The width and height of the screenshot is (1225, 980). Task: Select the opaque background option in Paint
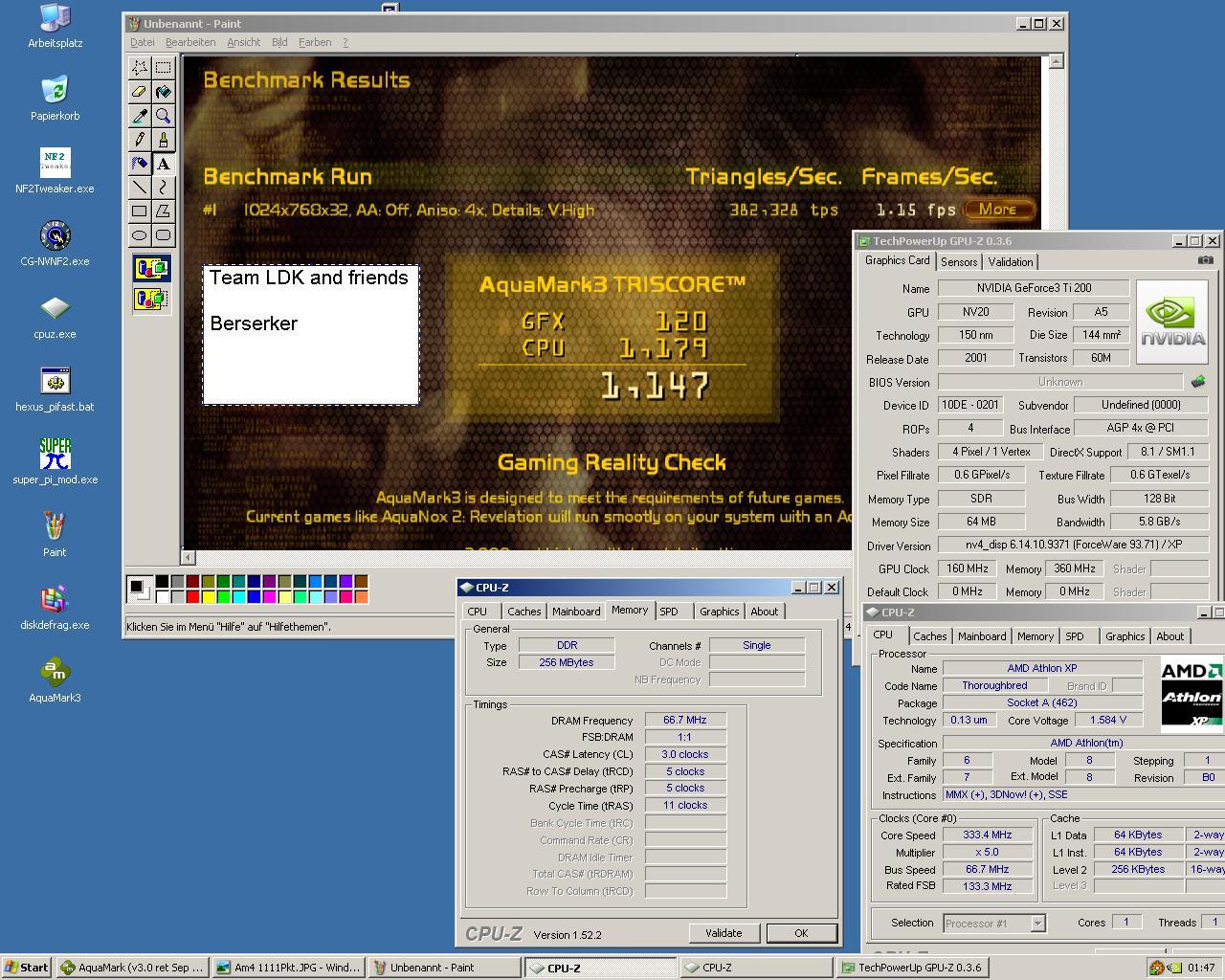pyautogui.click(x=151, y=268)
